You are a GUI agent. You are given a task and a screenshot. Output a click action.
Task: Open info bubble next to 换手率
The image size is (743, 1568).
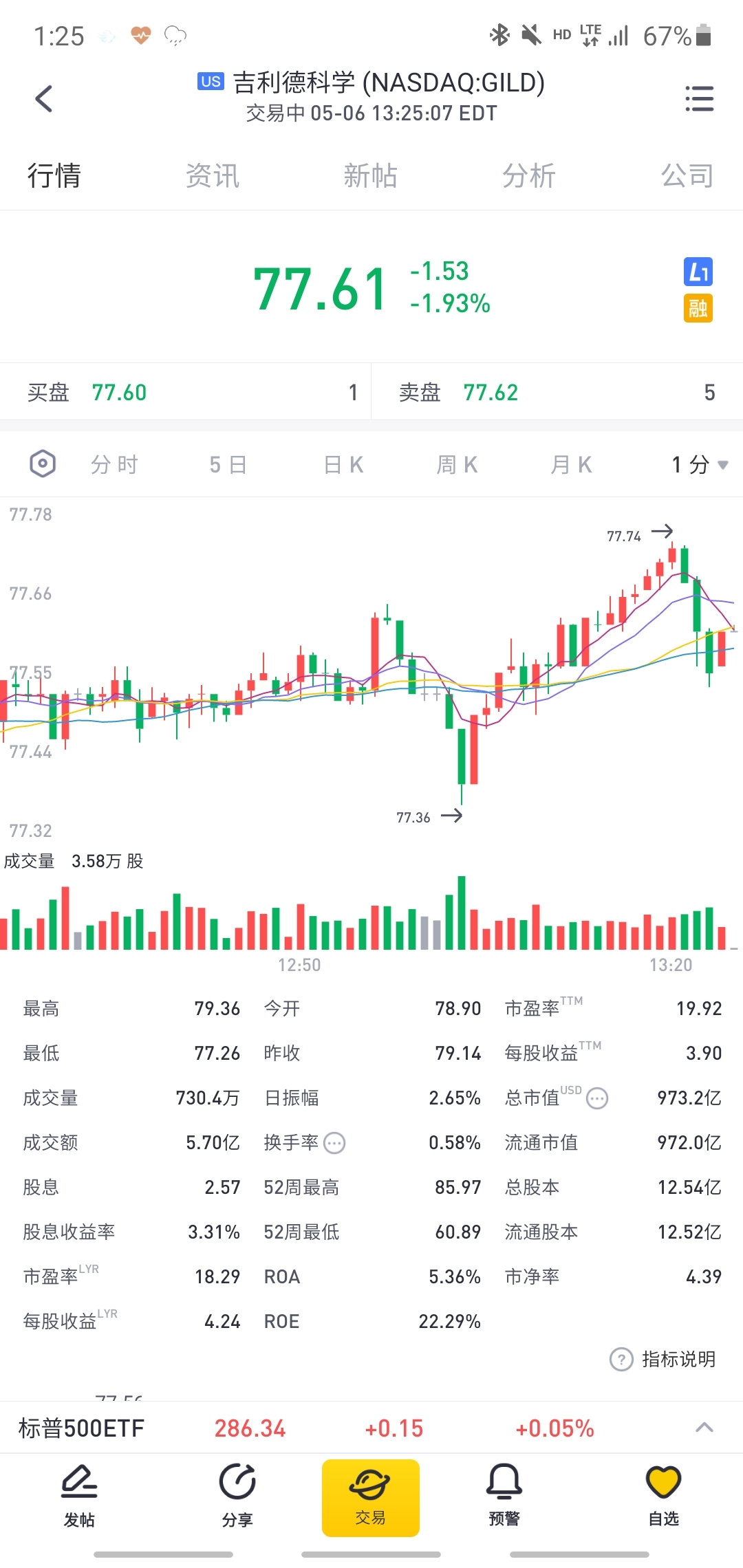coord(334,1143)
